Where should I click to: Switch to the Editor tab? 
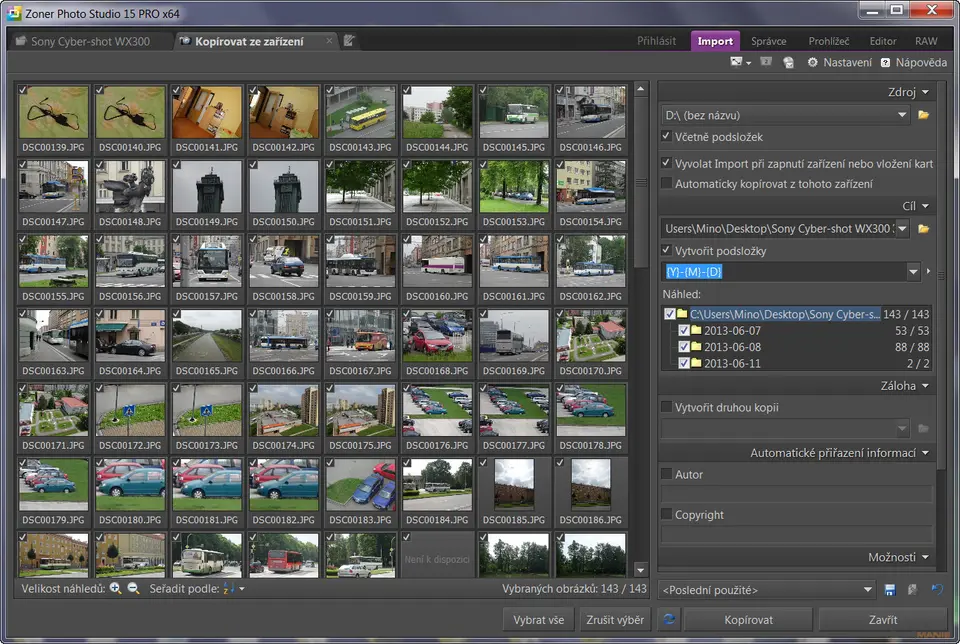click(x=882, y=41)
